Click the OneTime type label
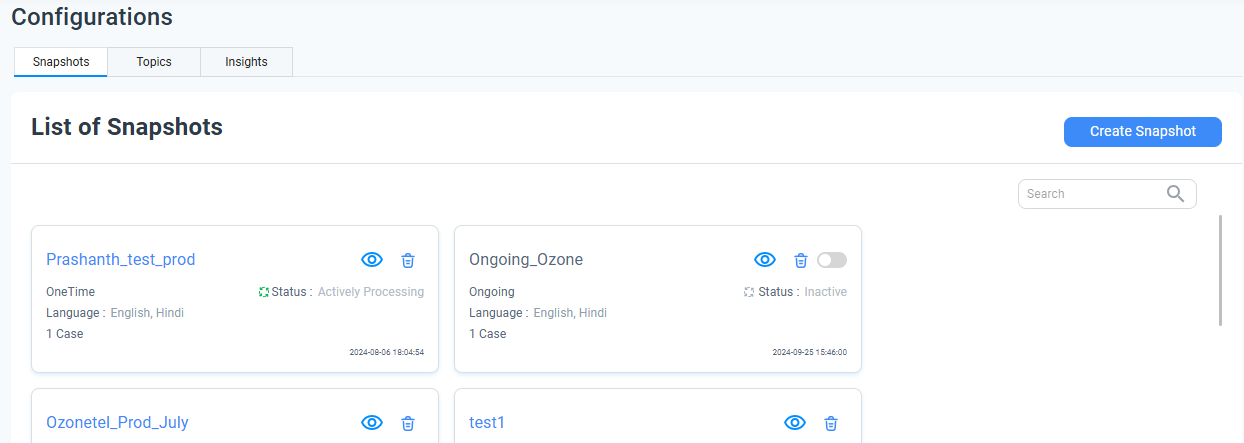This screenshot has width=1244, height=443. 71,292
